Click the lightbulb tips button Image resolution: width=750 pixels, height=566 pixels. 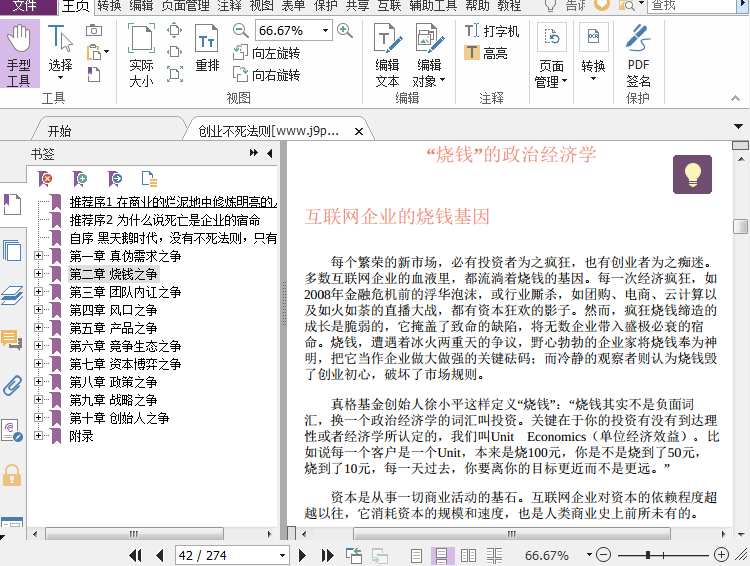692,174
